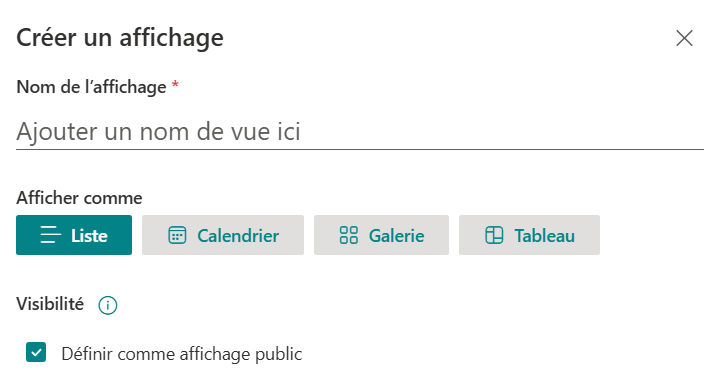This screenshot has height=382, width=717.
Task: Switch to the Tableau view type
Action: (530, 235)
